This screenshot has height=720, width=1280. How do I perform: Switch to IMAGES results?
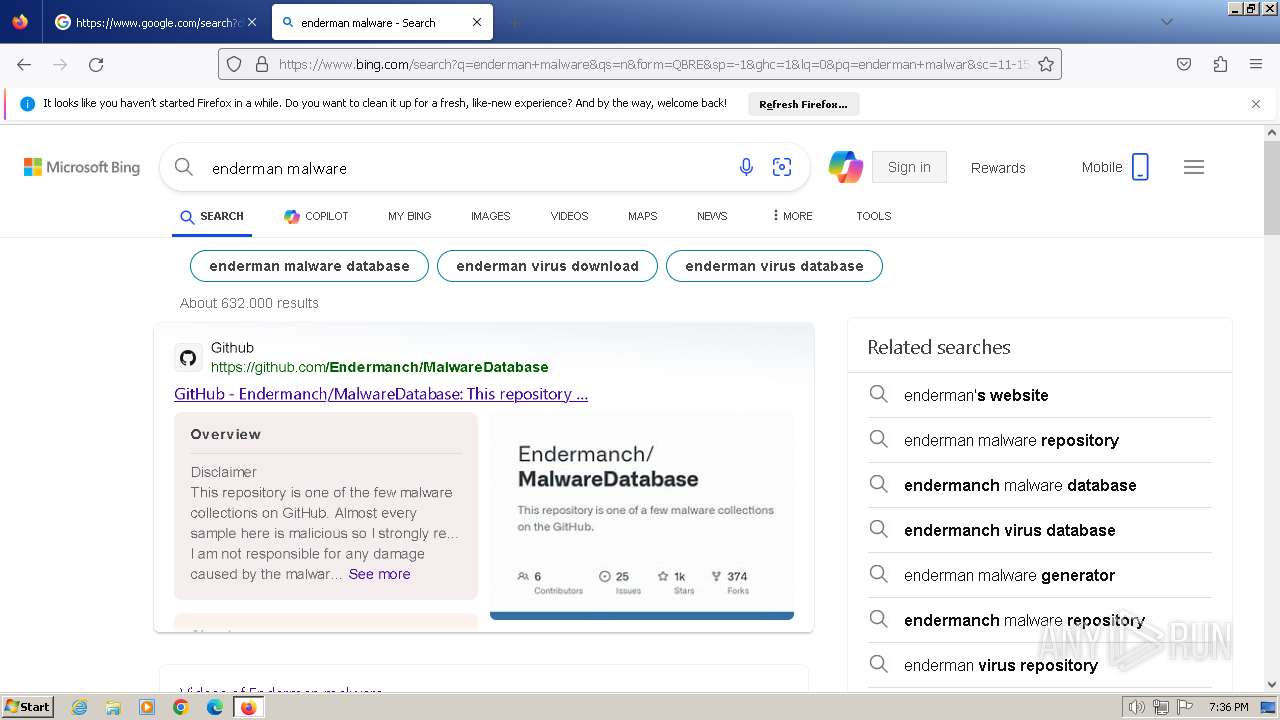point(490,216)
